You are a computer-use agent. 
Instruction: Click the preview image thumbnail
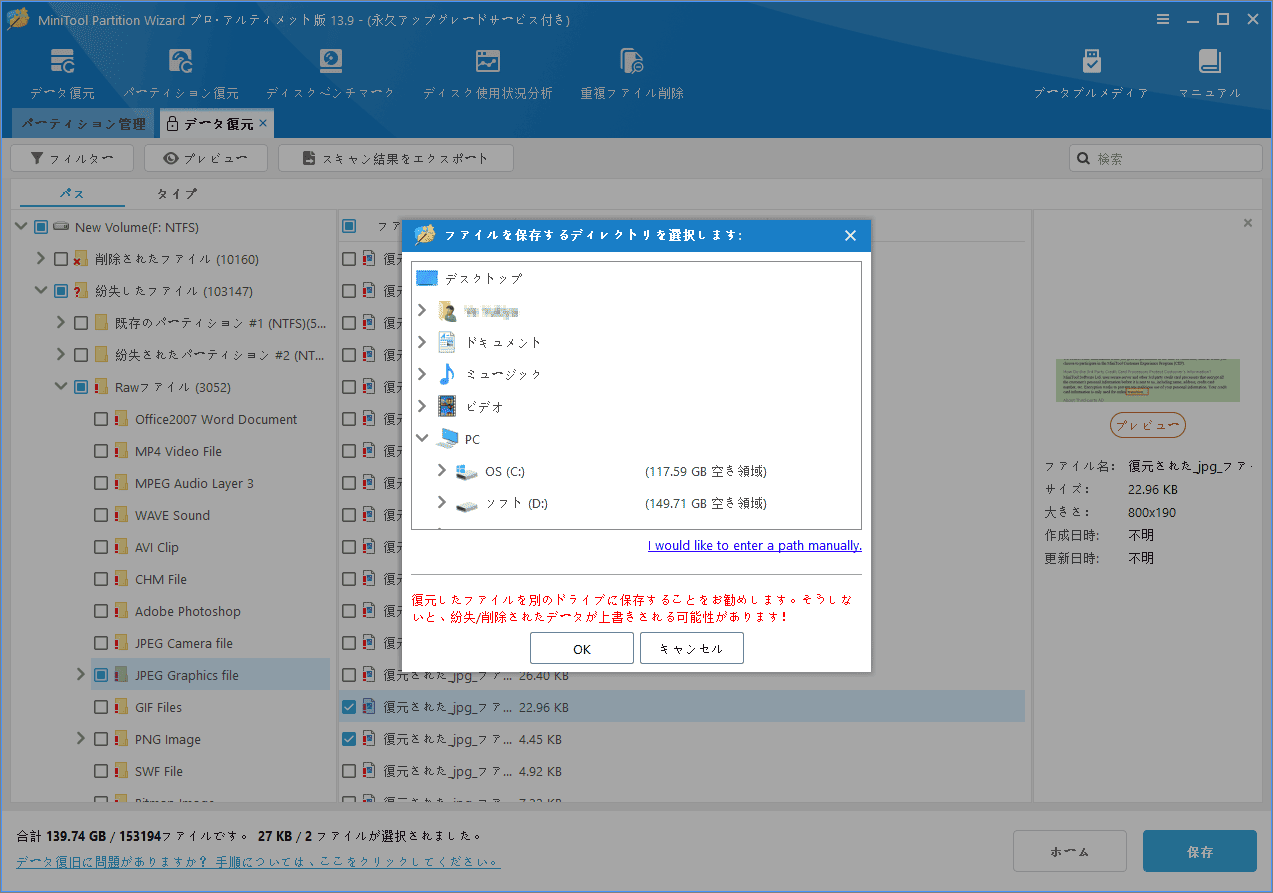click(1147, 380)
